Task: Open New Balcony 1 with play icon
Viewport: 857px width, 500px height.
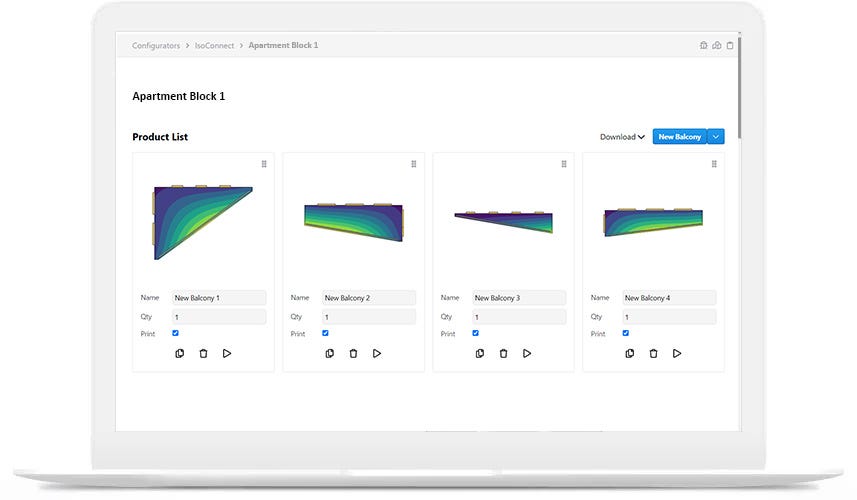Action: (x=227, y=354)
